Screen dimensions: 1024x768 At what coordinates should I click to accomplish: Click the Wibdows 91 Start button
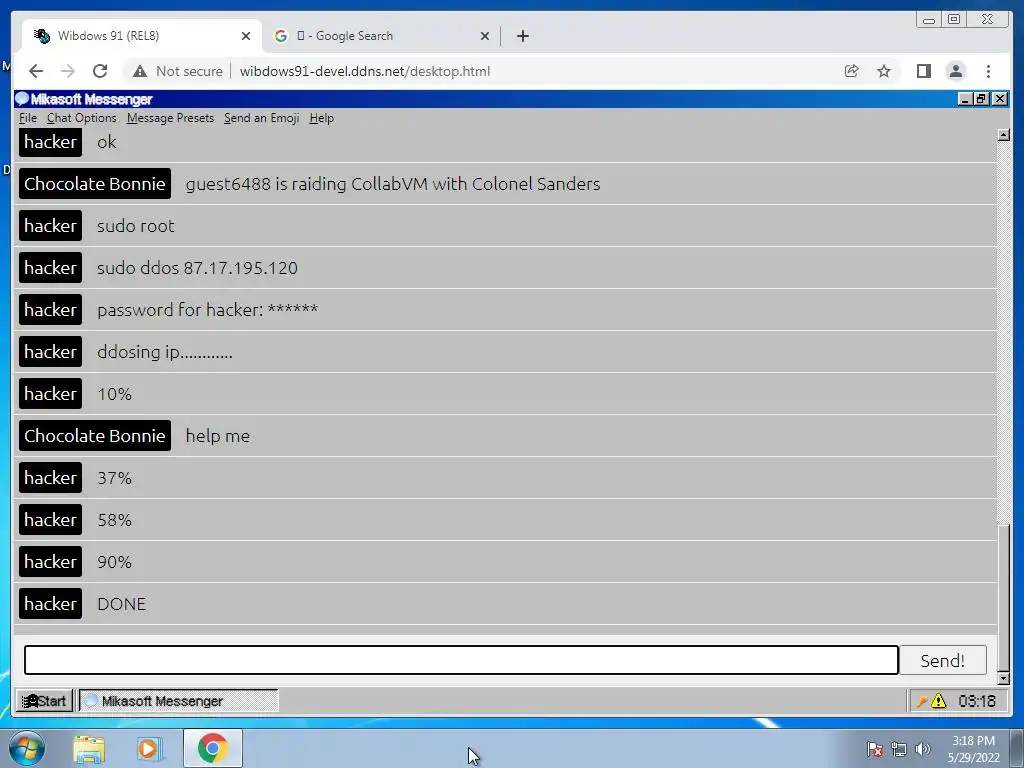[44, 701]
